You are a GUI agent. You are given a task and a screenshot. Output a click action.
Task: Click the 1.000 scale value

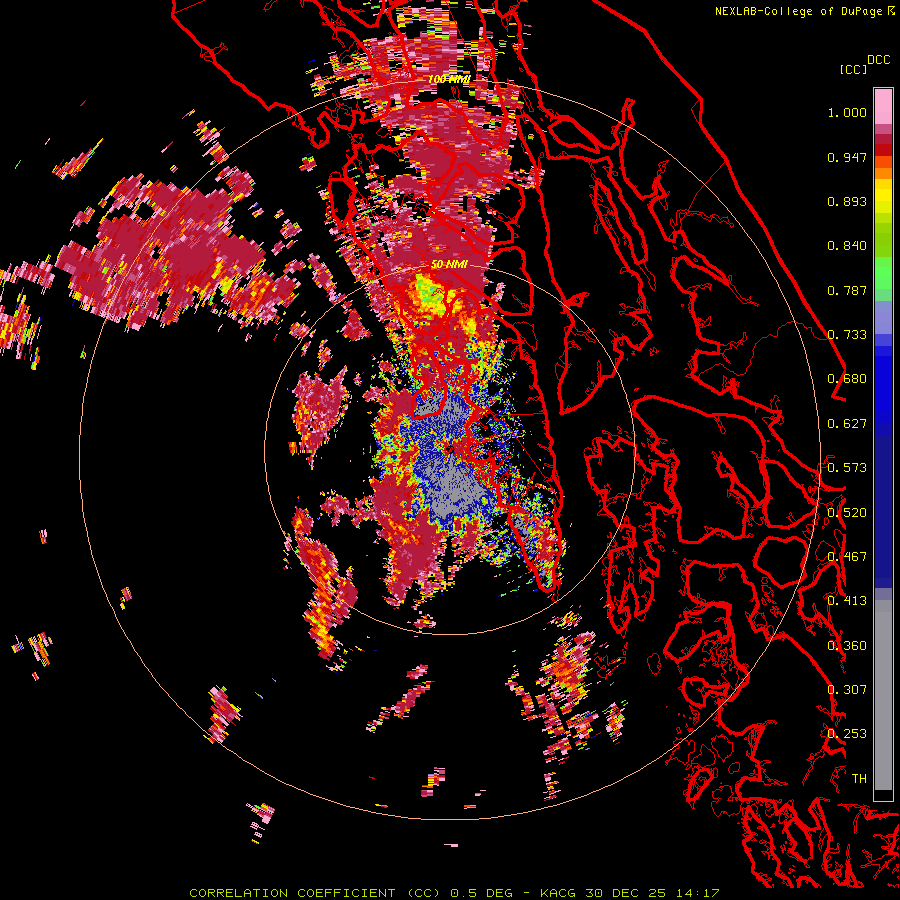847,112
